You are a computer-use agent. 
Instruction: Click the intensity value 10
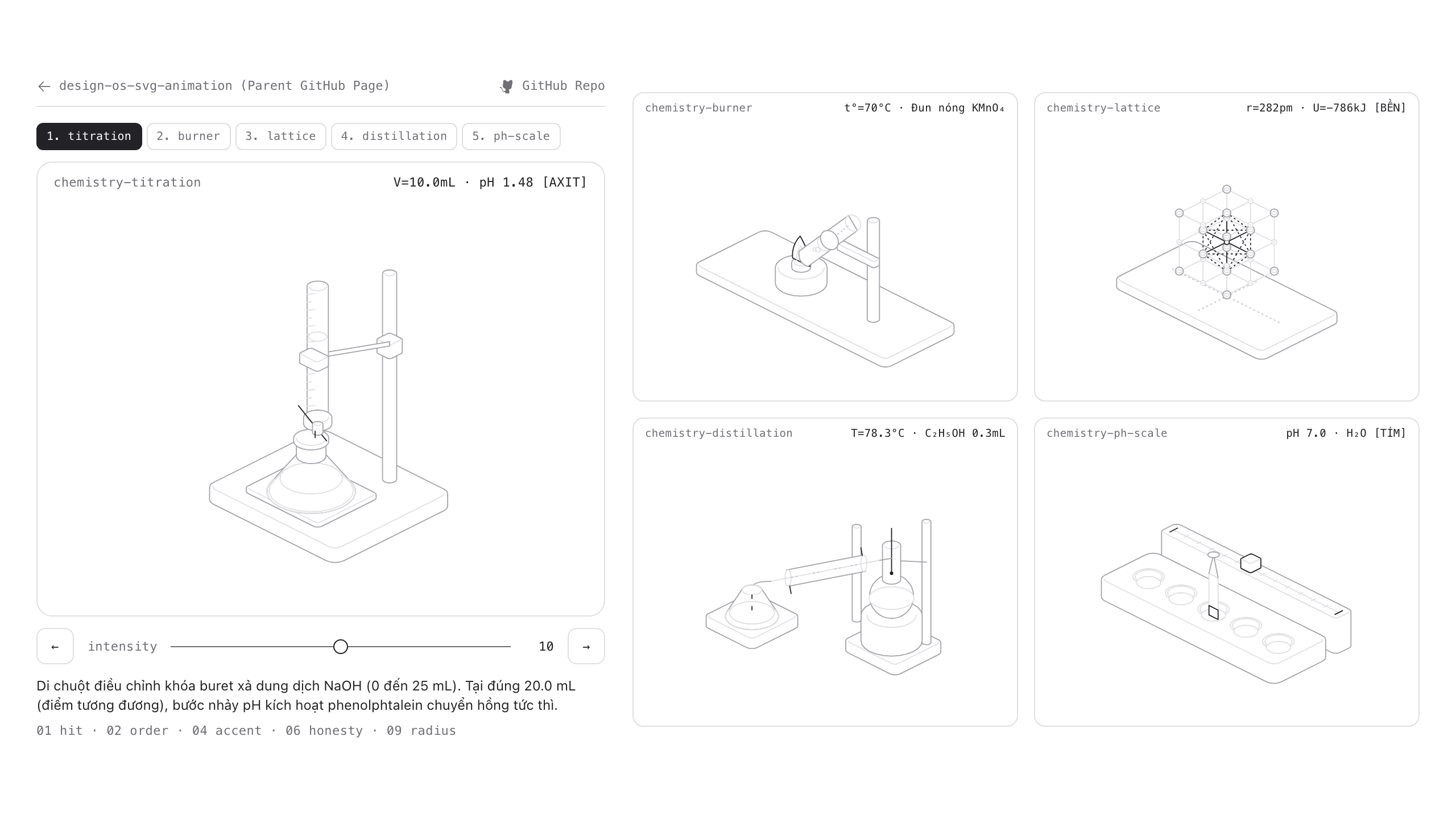tap(546, 647)
